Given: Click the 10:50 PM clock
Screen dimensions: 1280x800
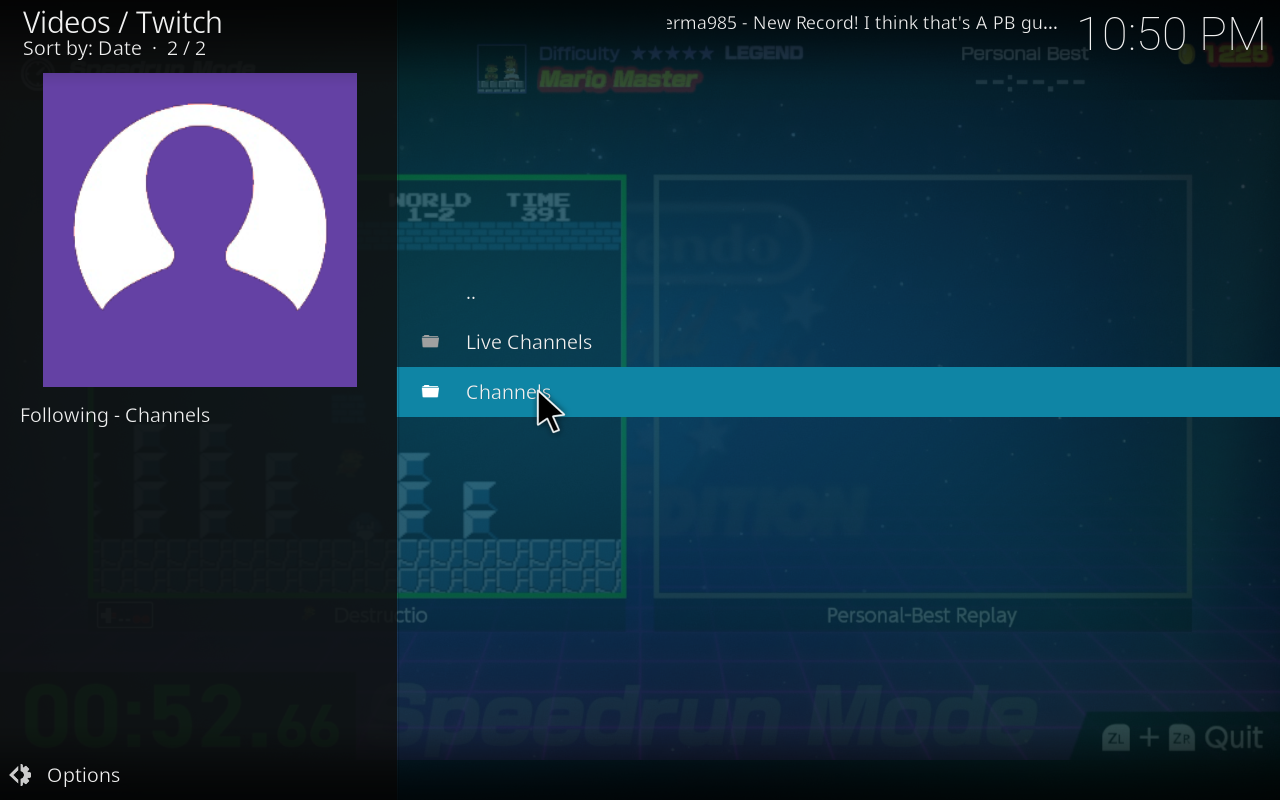Looking at the screenshot, I should coord(1171,34).
